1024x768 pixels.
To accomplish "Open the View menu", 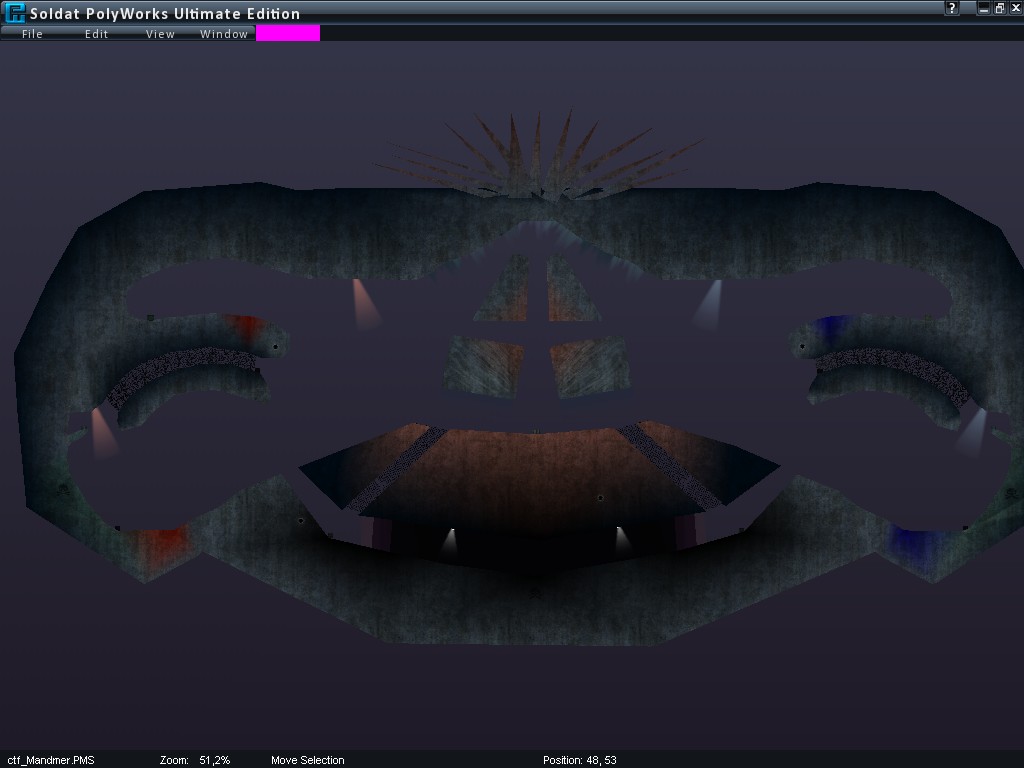I will tap(160, 34).
